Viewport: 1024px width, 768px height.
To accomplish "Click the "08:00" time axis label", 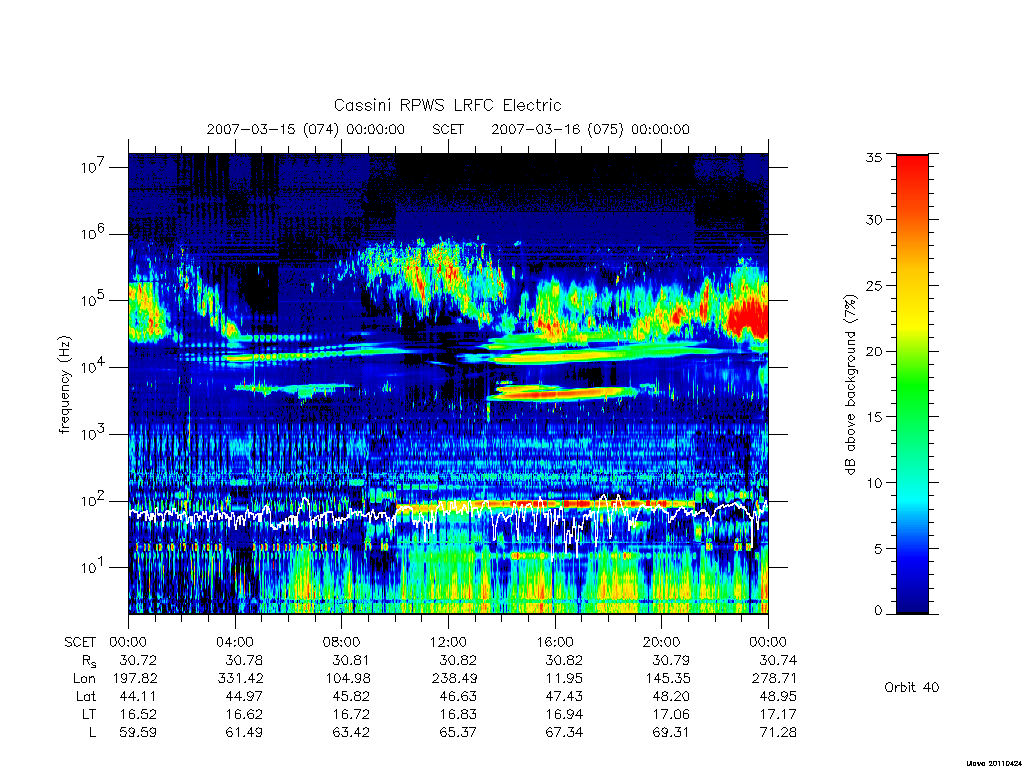I will 341,642.
